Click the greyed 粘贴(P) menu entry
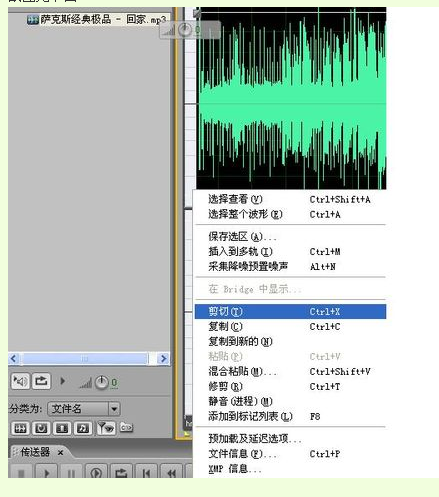Viewport: 439px width, 497px height. tap(290, 356)
